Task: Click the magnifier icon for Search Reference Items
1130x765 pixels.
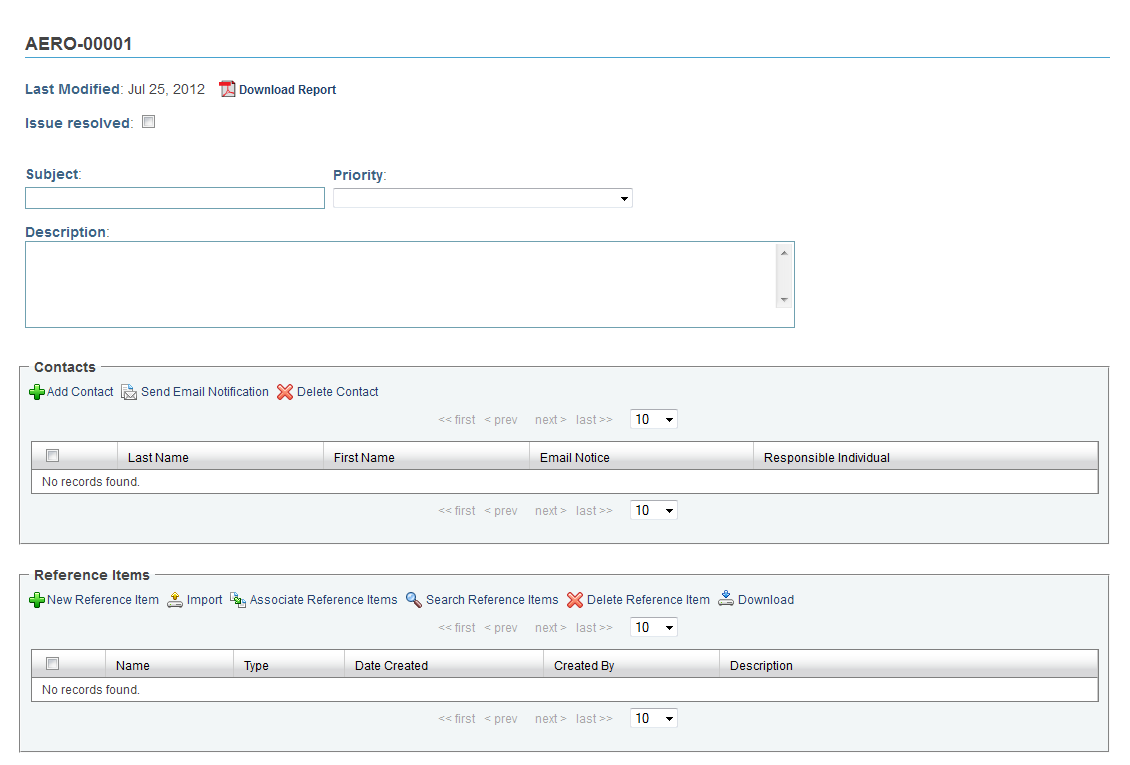Action: [414, 600]
